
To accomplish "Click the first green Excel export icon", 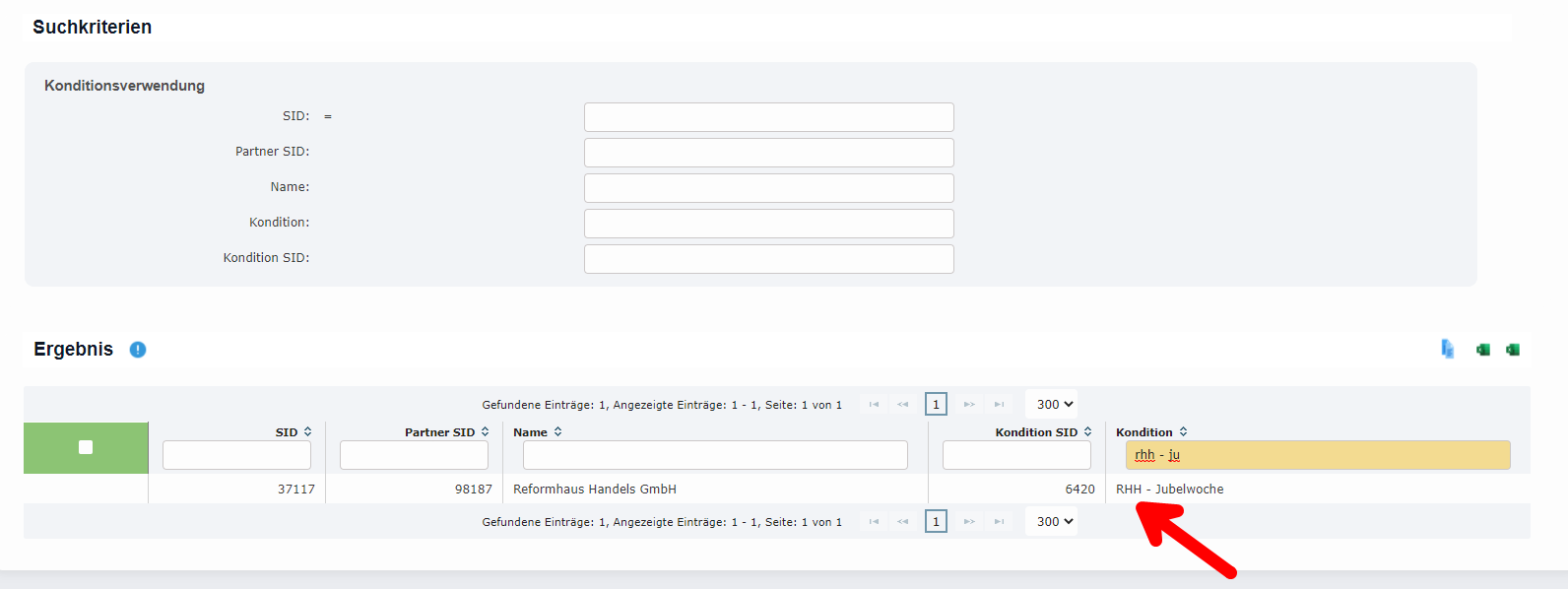I will pyautogui.click(x=1482, y=350).
